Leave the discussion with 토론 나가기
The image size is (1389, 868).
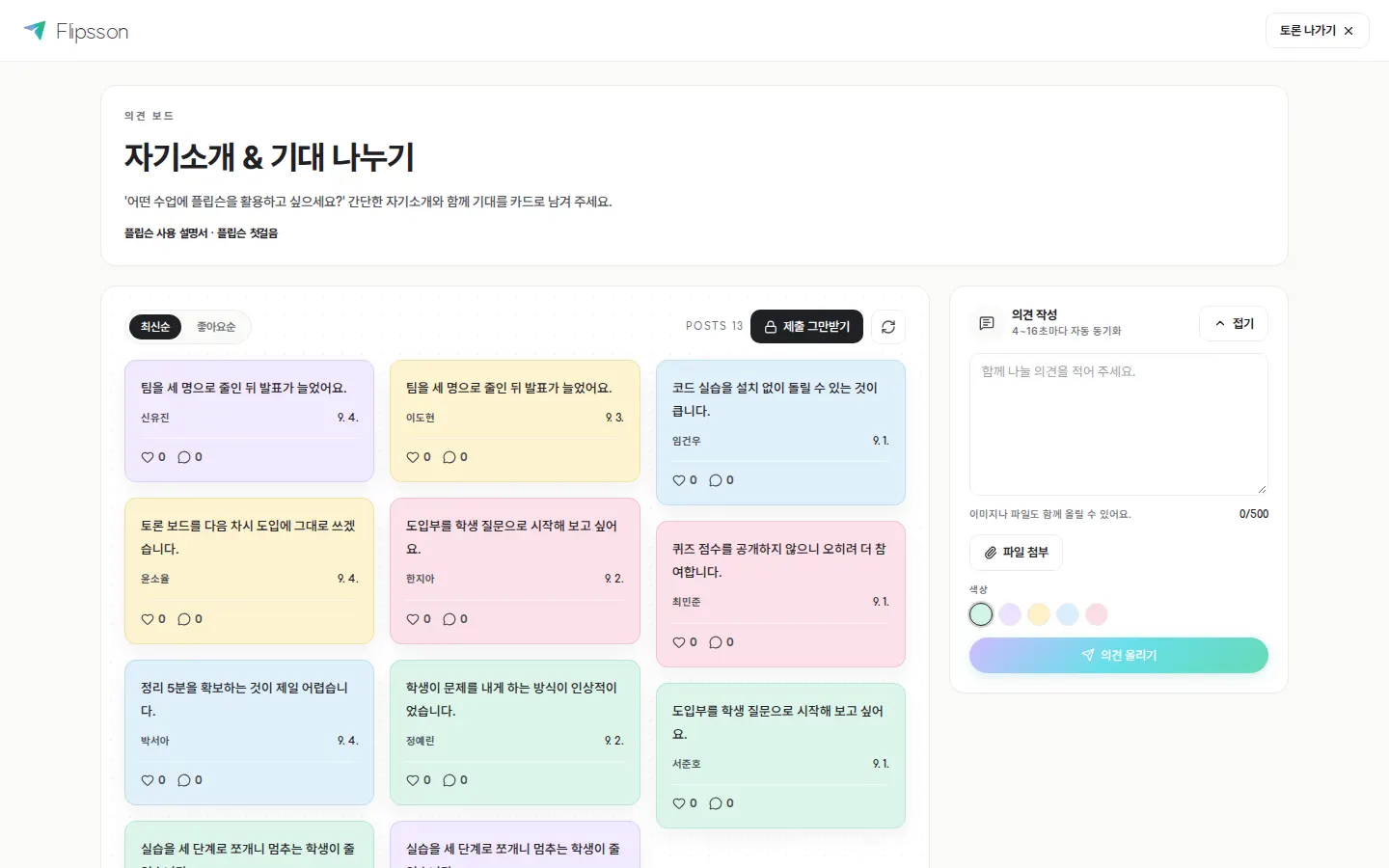[x=1317, y=31]
